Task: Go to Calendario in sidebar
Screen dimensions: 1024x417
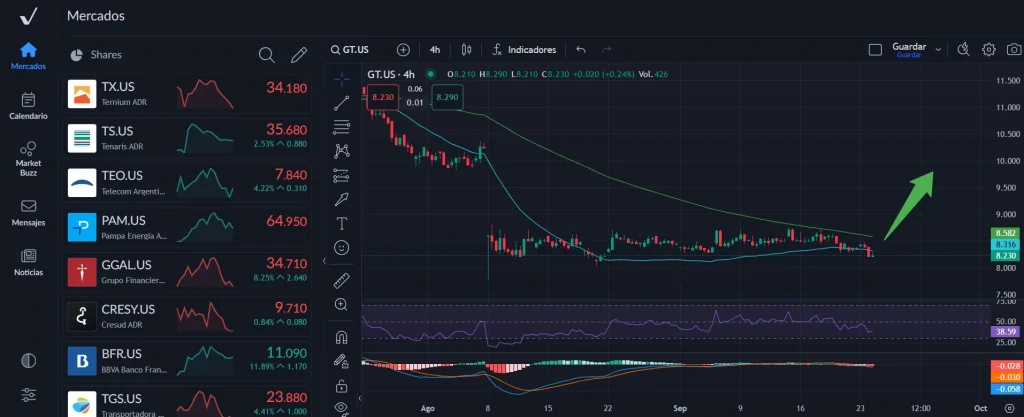Action: click(x=28, y=105)
